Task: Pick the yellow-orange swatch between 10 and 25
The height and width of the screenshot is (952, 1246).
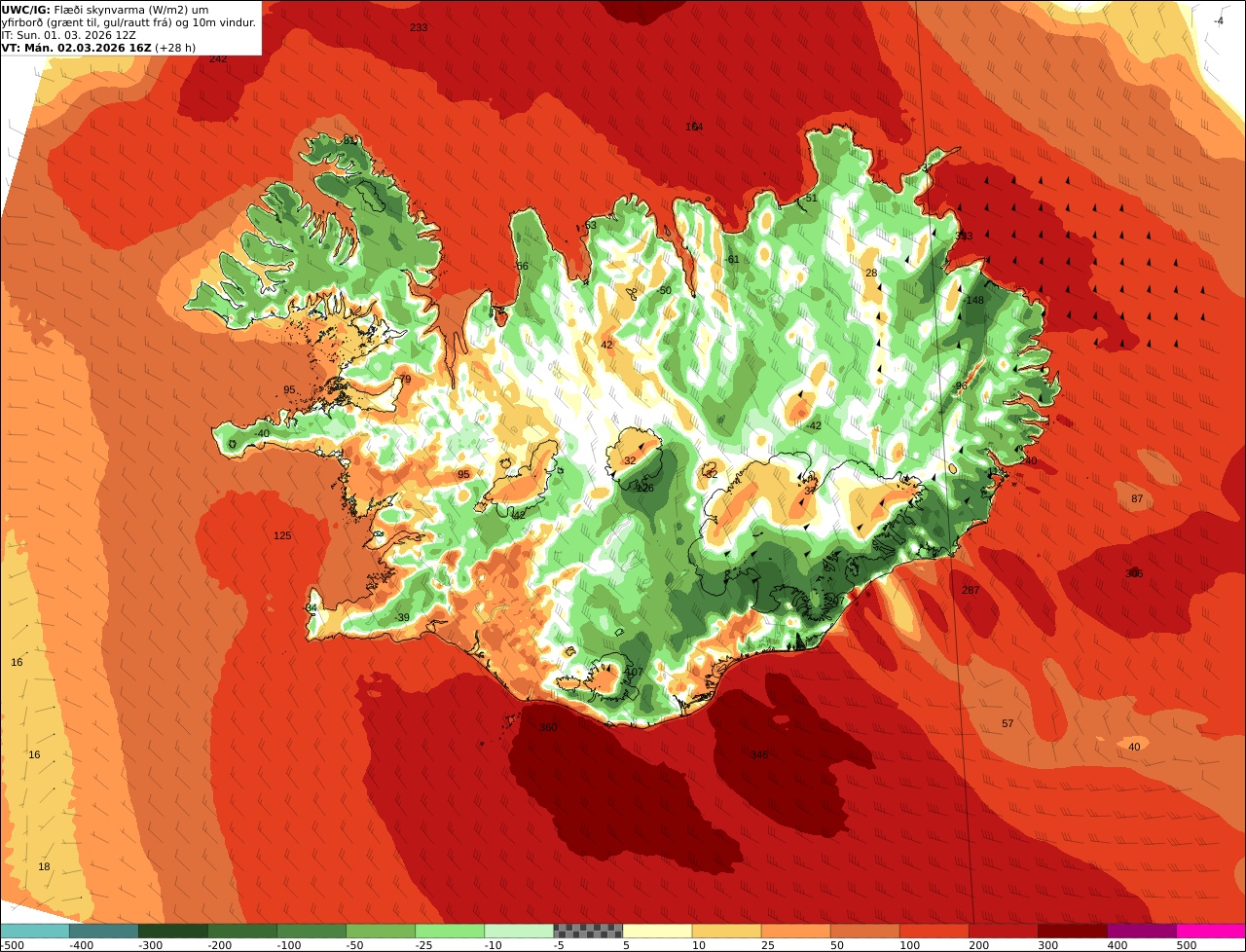Action: (725, 930)
